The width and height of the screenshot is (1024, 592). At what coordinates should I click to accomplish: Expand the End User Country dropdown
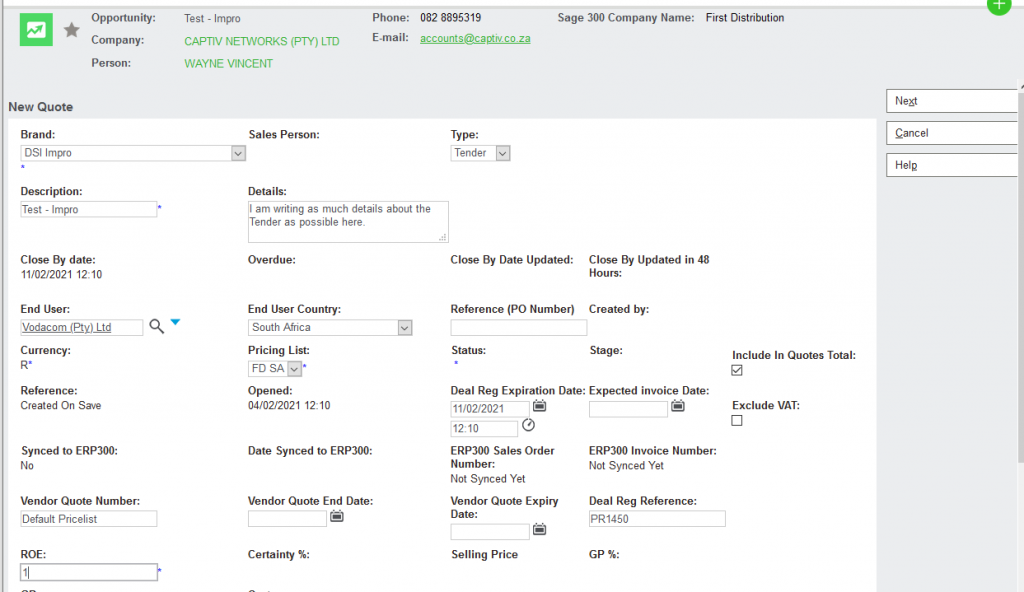point(404,327)
